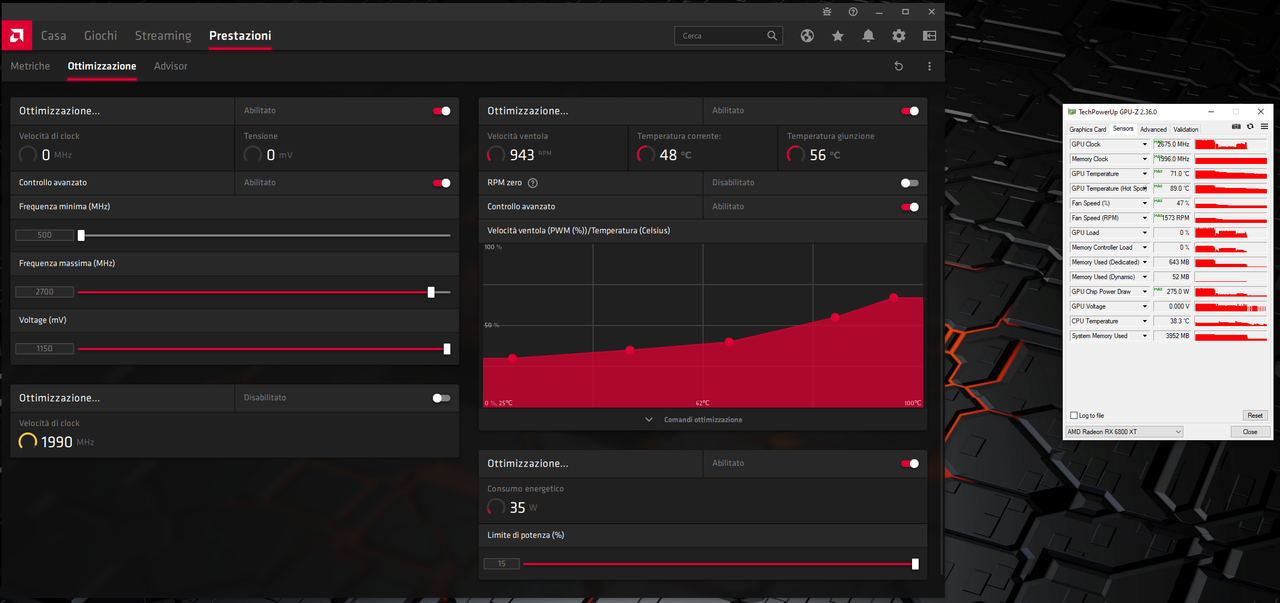The image size is (1280, 603).
Task: Click the Voltage (mV) slider handle
Action: click(447, 349)
